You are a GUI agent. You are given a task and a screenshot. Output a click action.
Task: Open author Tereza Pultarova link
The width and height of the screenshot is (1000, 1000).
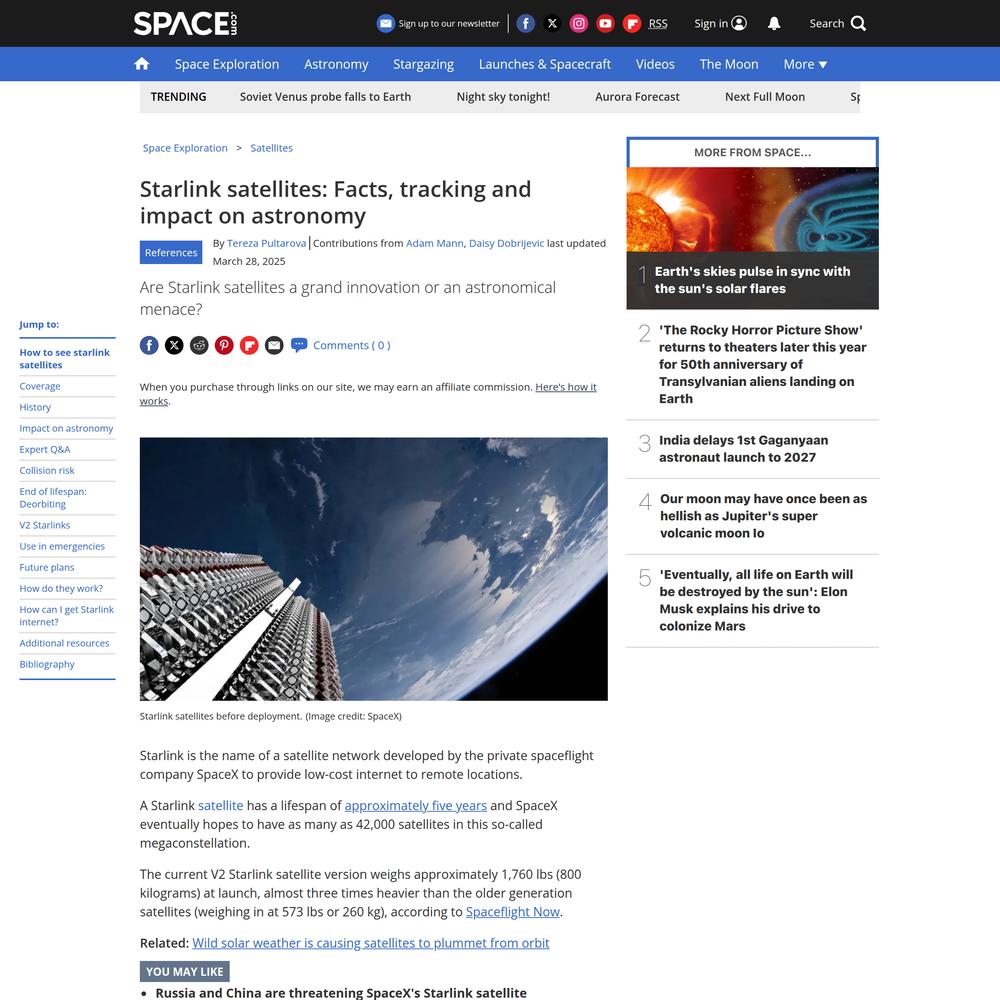tap(267, 243)
